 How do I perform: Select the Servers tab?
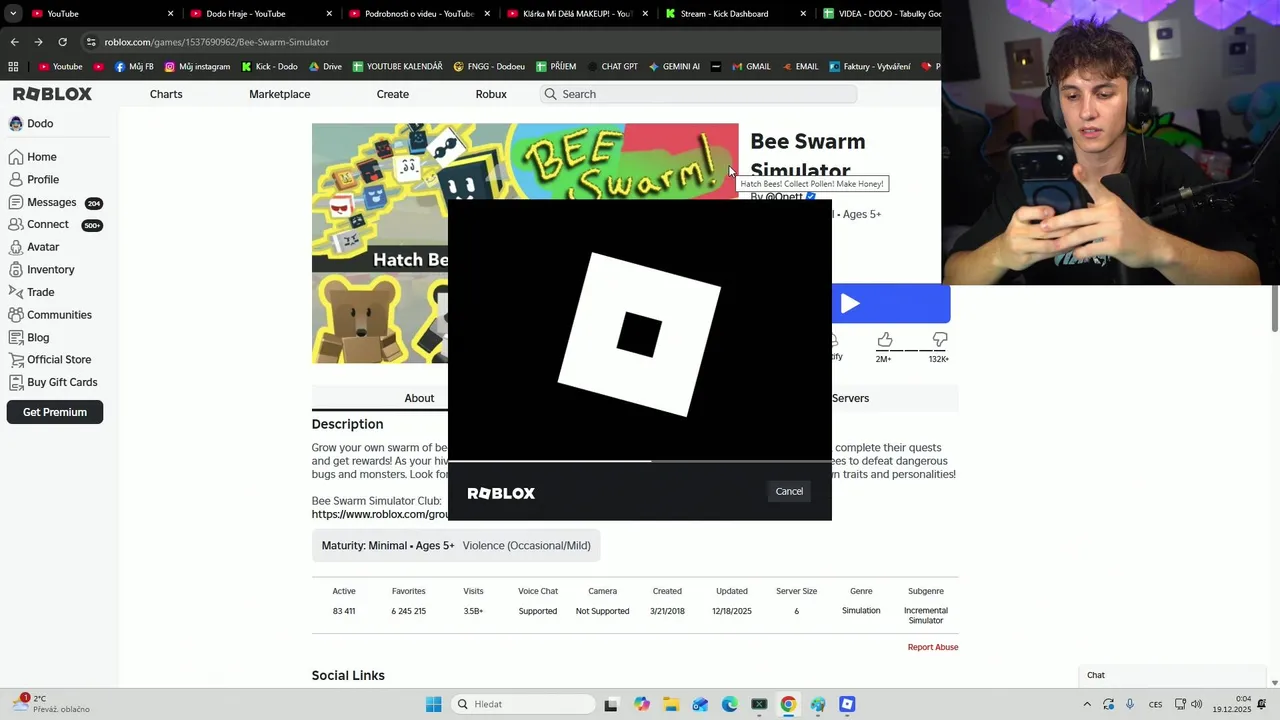point(850,398)
